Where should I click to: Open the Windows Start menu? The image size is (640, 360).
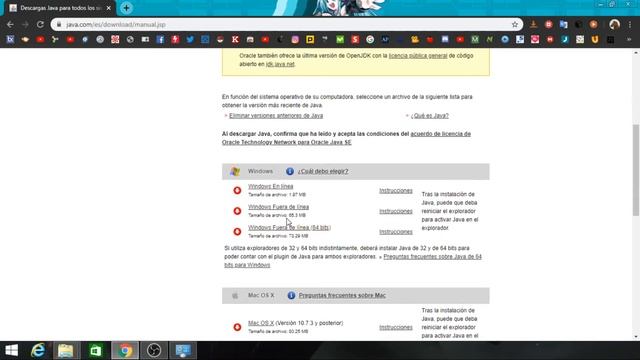pos(11,350)
